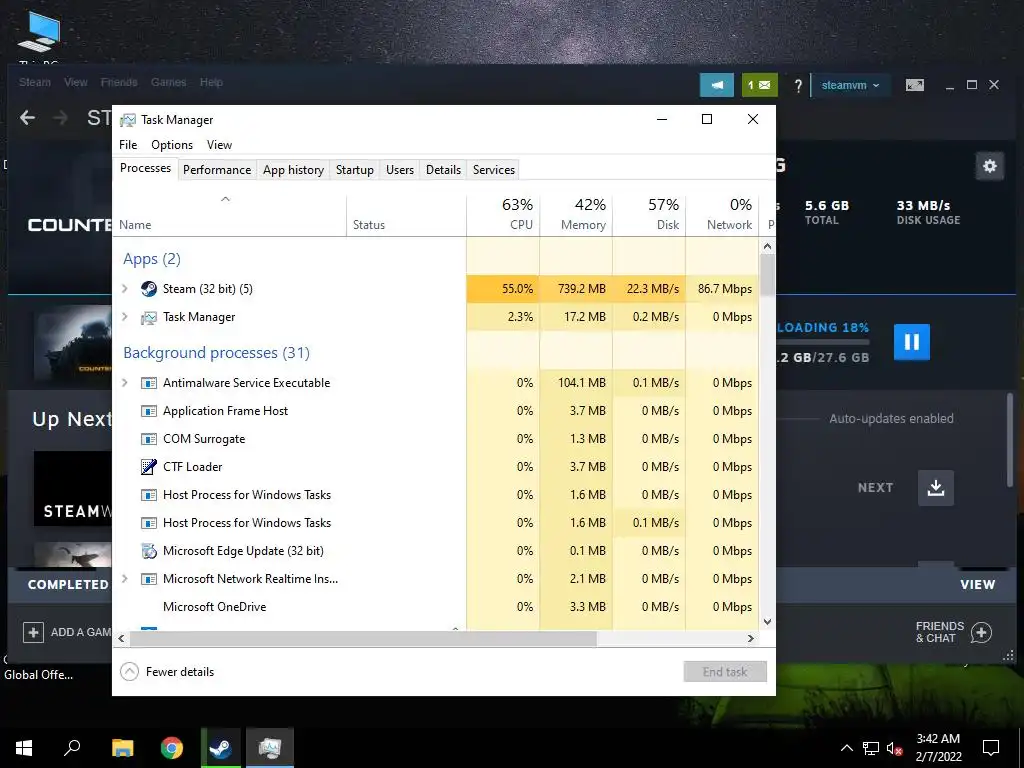
Task: Click the Antimalware Service Executable icon
Action: click(149, 383)
